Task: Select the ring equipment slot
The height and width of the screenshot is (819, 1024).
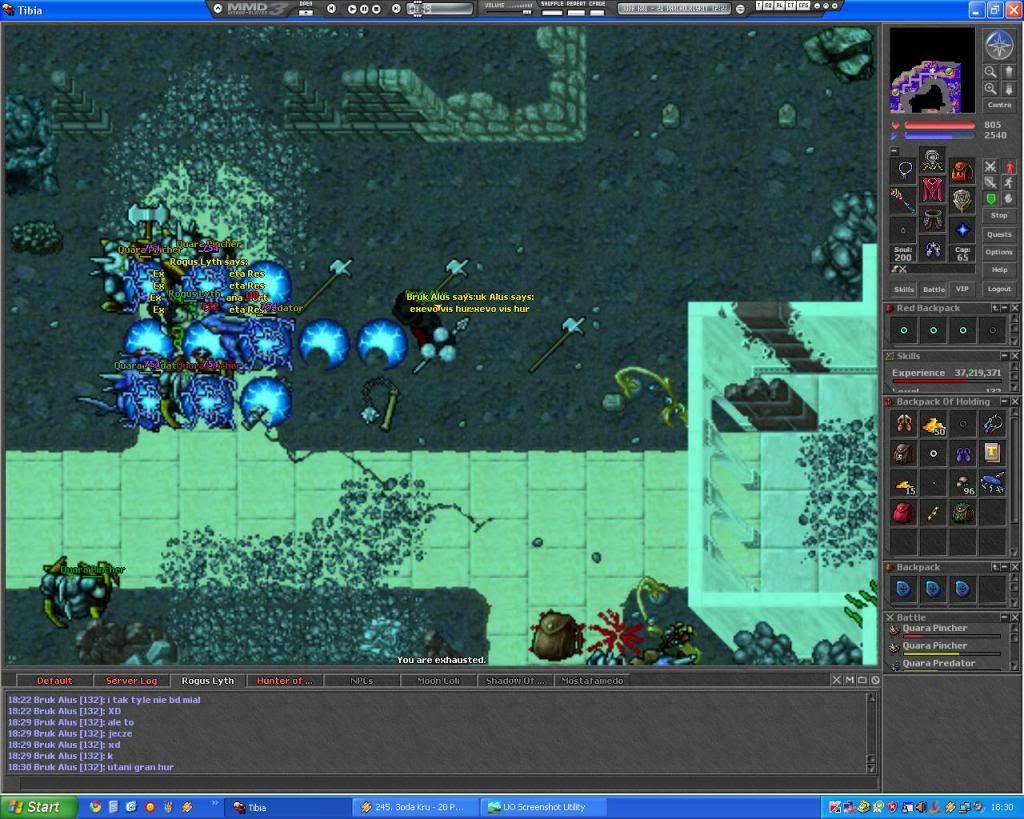Action: (x=904, y=230)
